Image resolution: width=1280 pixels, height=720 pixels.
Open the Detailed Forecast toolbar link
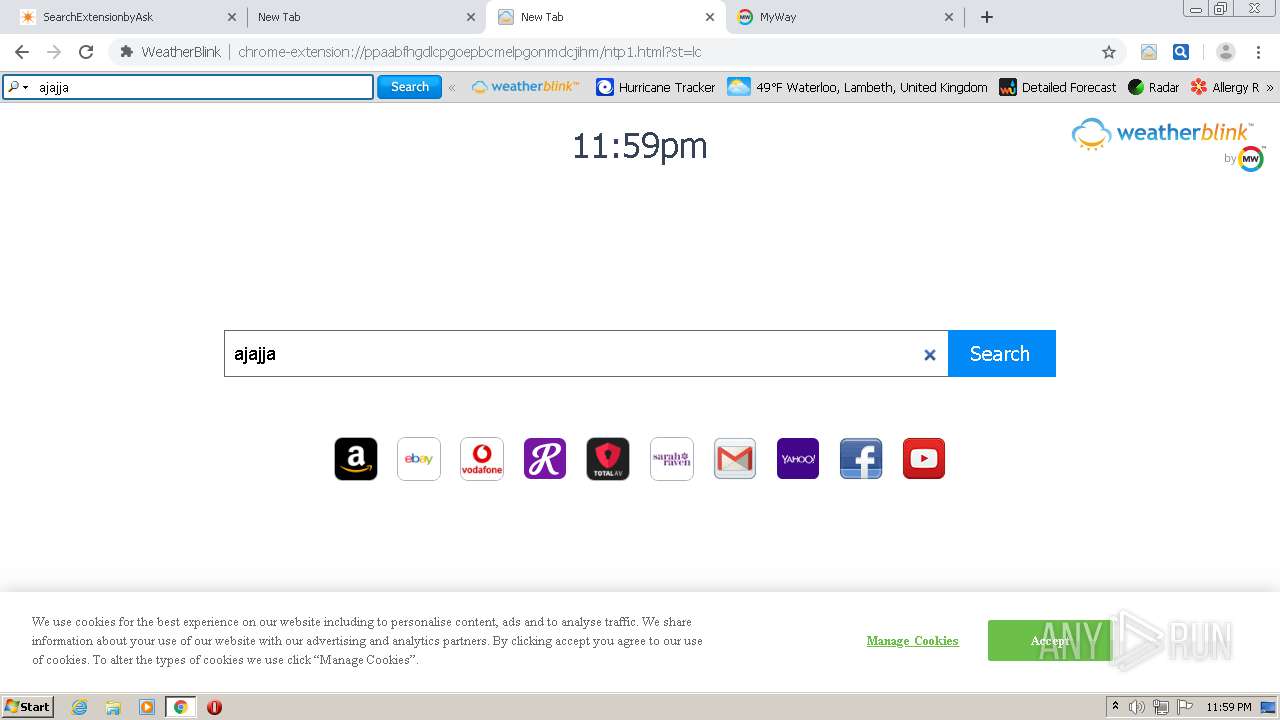point(1058,87)
